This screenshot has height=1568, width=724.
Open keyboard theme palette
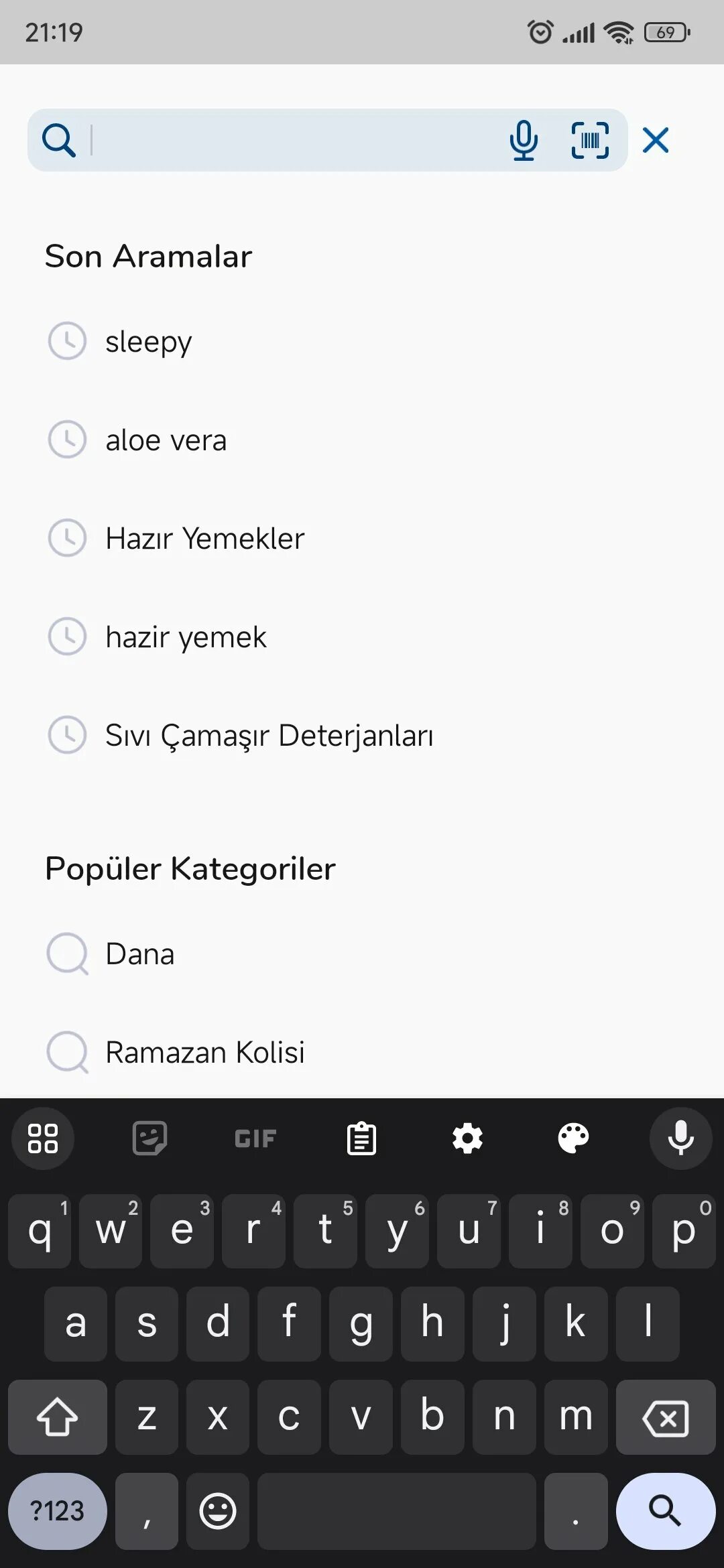[574, 1138]
